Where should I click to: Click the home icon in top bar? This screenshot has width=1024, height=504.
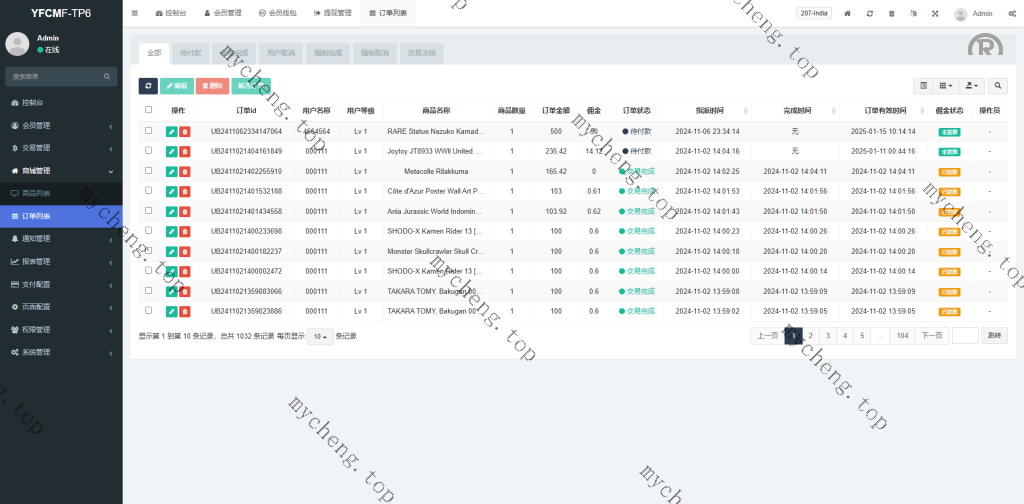(848, 13)
